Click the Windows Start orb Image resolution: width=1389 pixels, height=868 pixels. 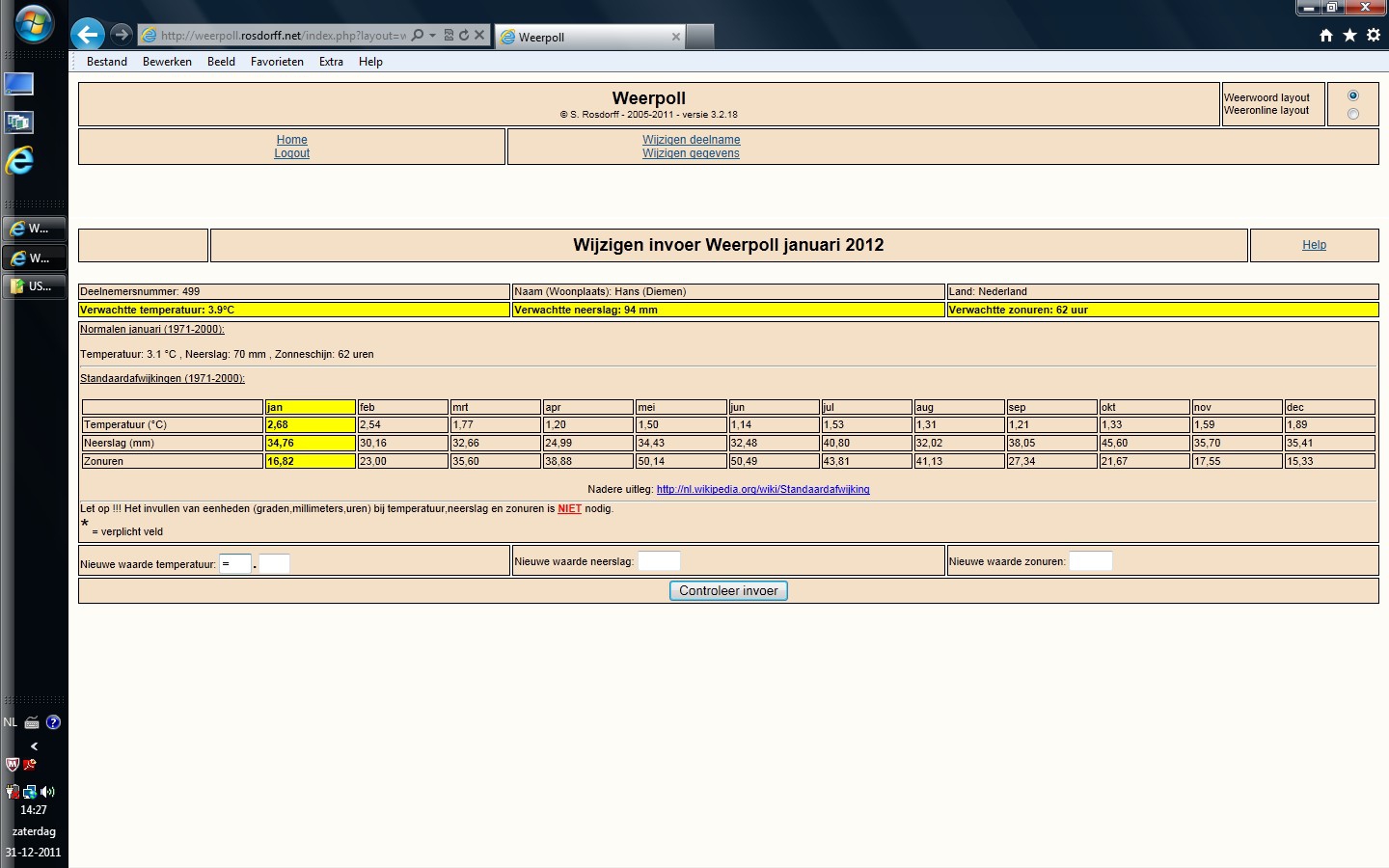click(x=34, y=23)
